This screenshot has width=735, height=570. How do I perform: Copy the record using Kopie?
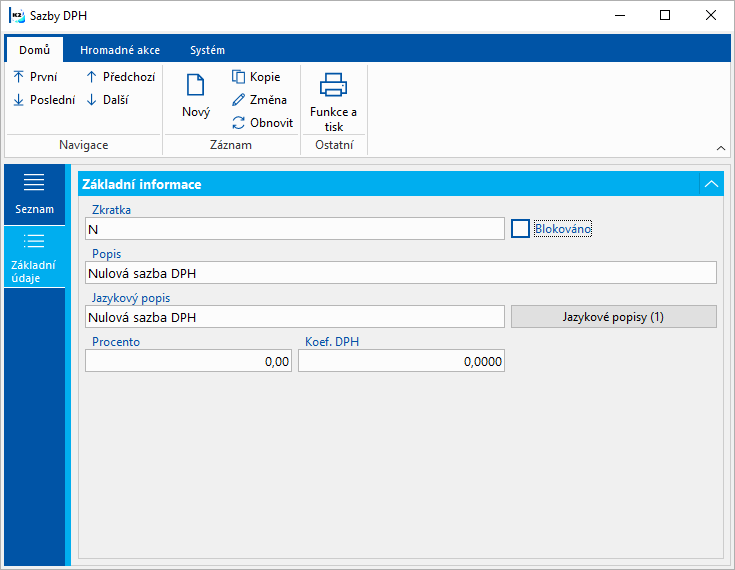click(x=256, y=77)
